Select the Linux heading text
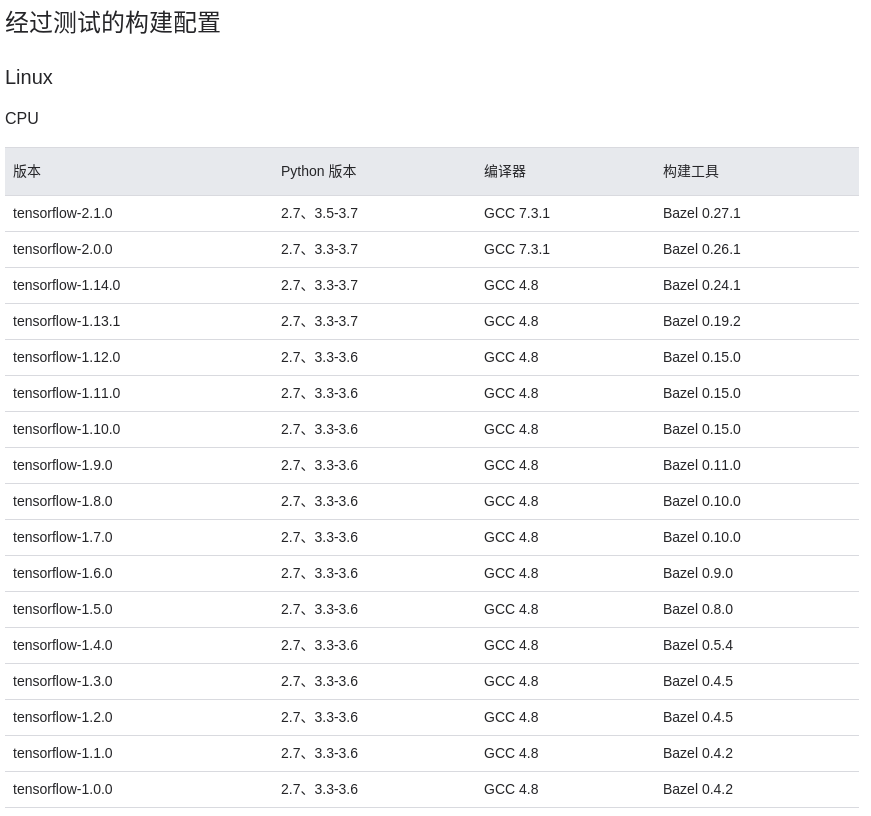This screenshot has height=816, width=871. [x=29, y=77]
